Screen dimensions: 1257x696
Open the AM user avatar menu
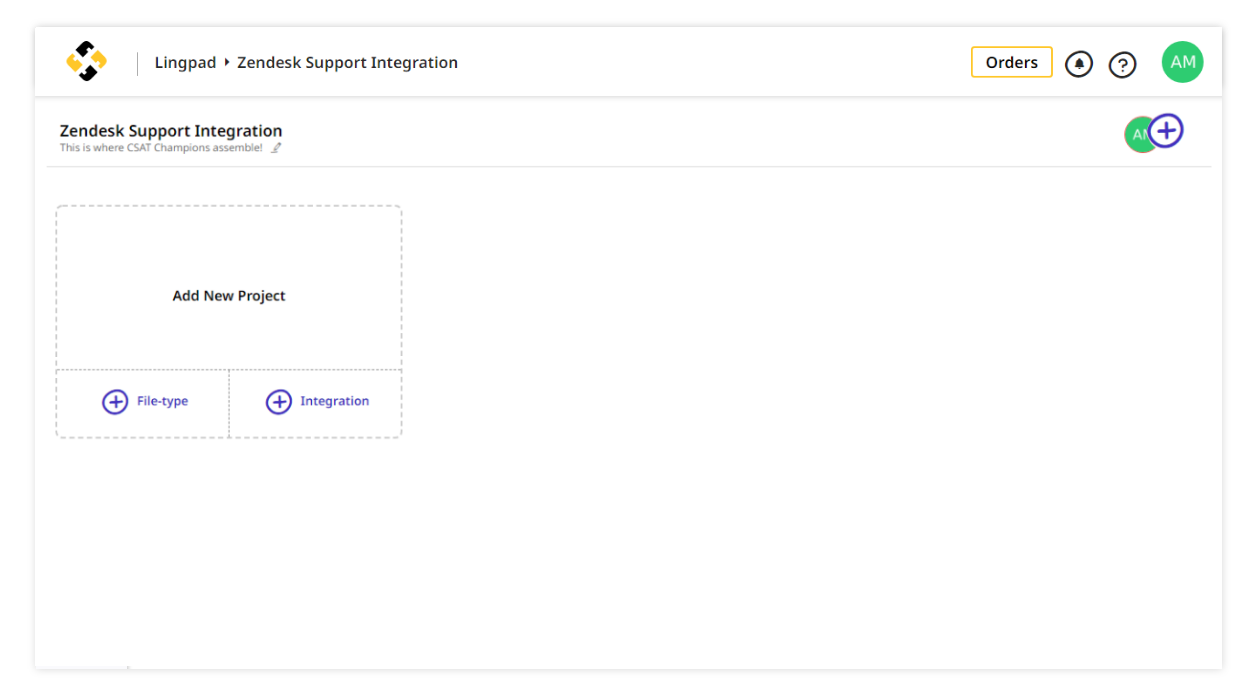1182,62
